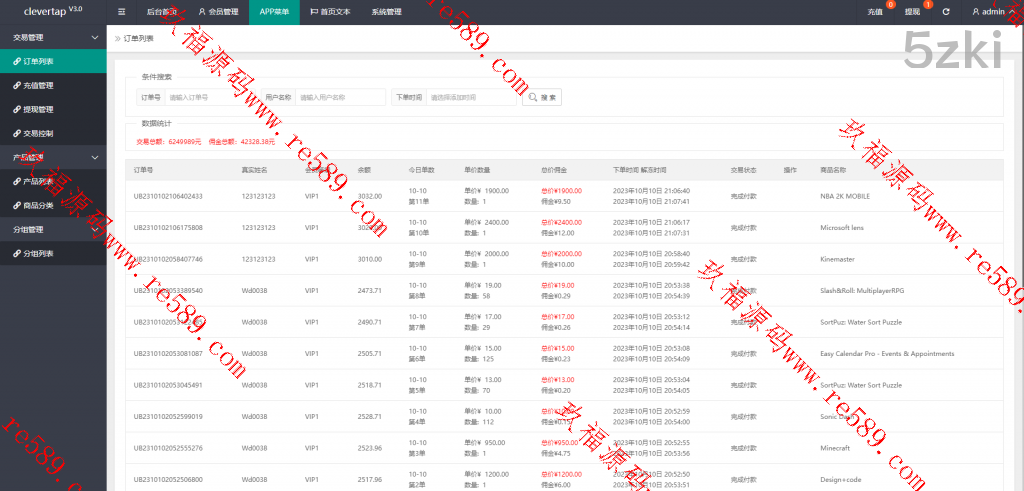The width and height of the screenshot is (1024, 491).
Task: Open 提现 notifications with badge 1
Action: (912, 12)
